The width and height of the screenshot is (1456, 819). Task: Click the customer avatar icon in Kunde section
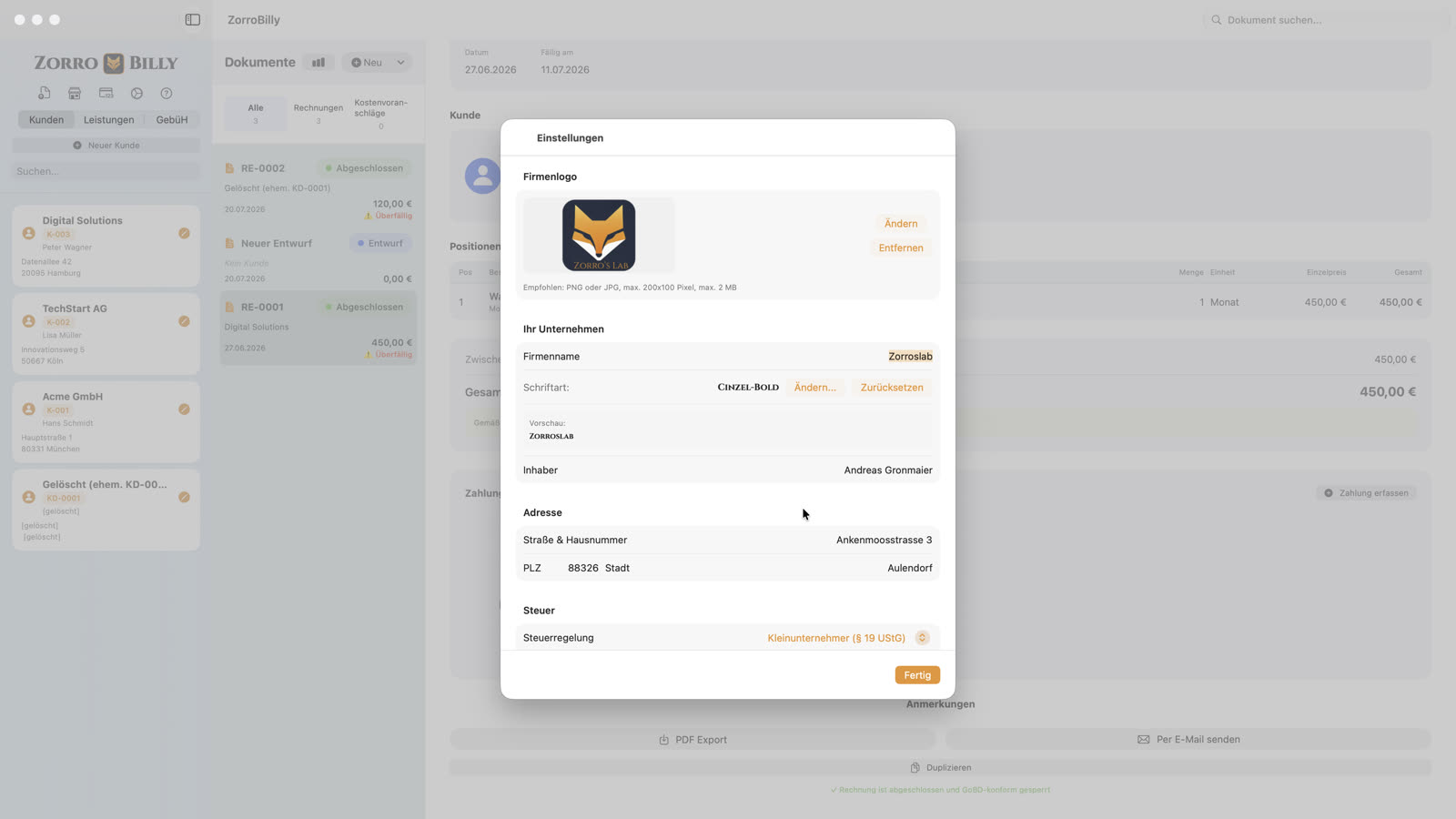(482, 176)
